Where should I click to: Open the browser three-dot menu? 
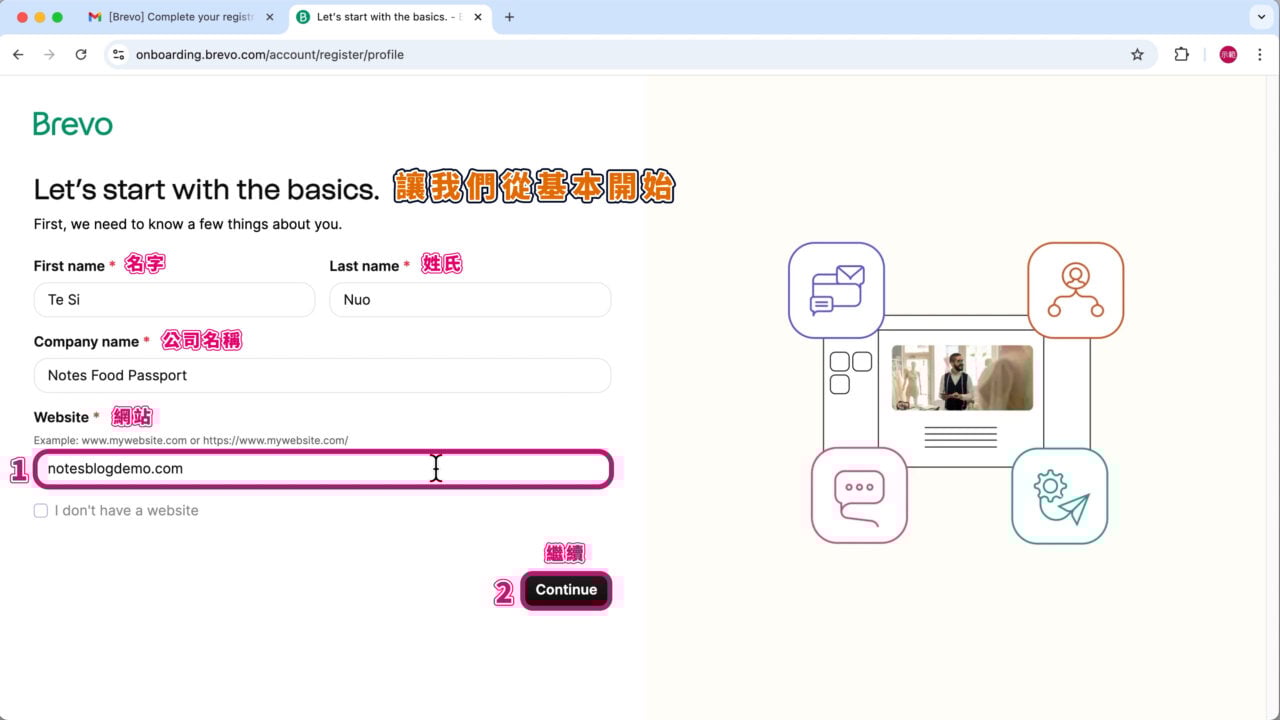point(1260,54)
